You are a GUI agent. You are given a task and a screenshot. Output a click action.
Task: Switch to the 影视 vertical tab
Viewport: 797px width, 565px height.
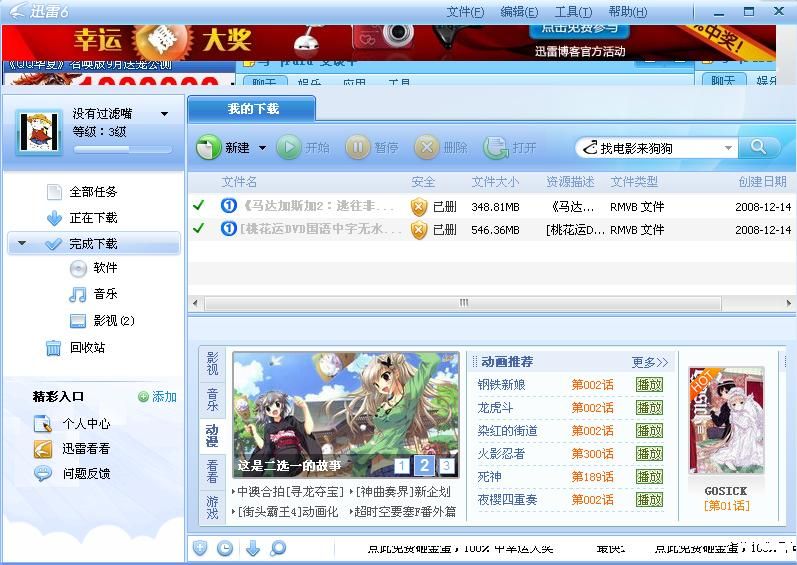[x=212, y=364]
